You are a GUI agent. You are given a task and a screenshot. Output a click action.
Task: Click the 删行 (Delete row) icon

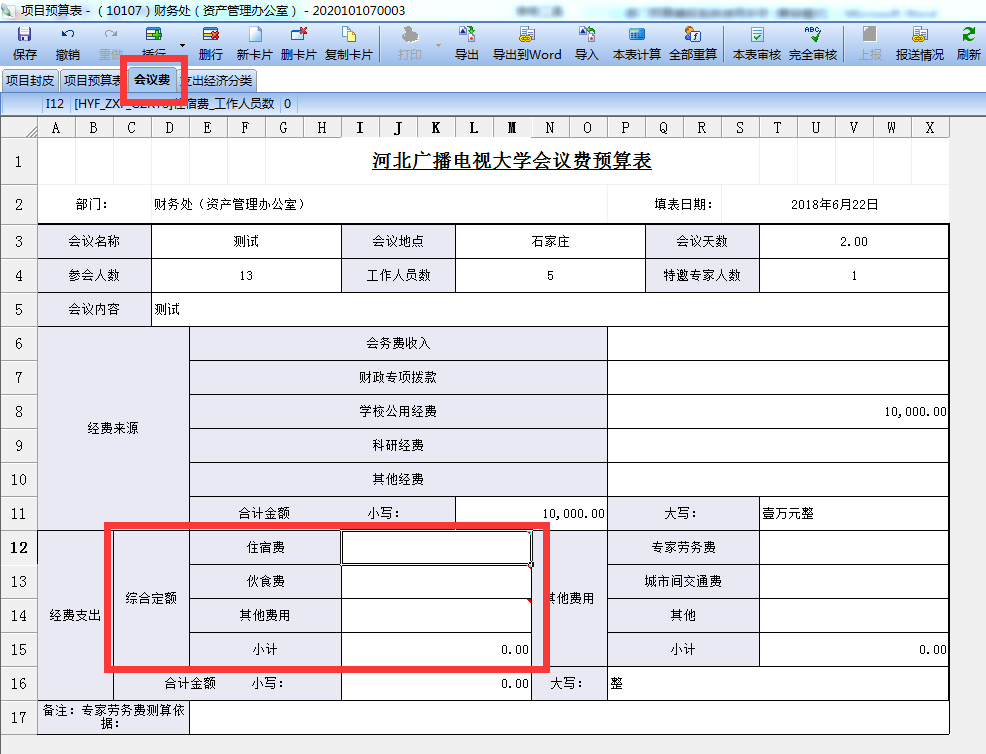click(x=211, y=42)
